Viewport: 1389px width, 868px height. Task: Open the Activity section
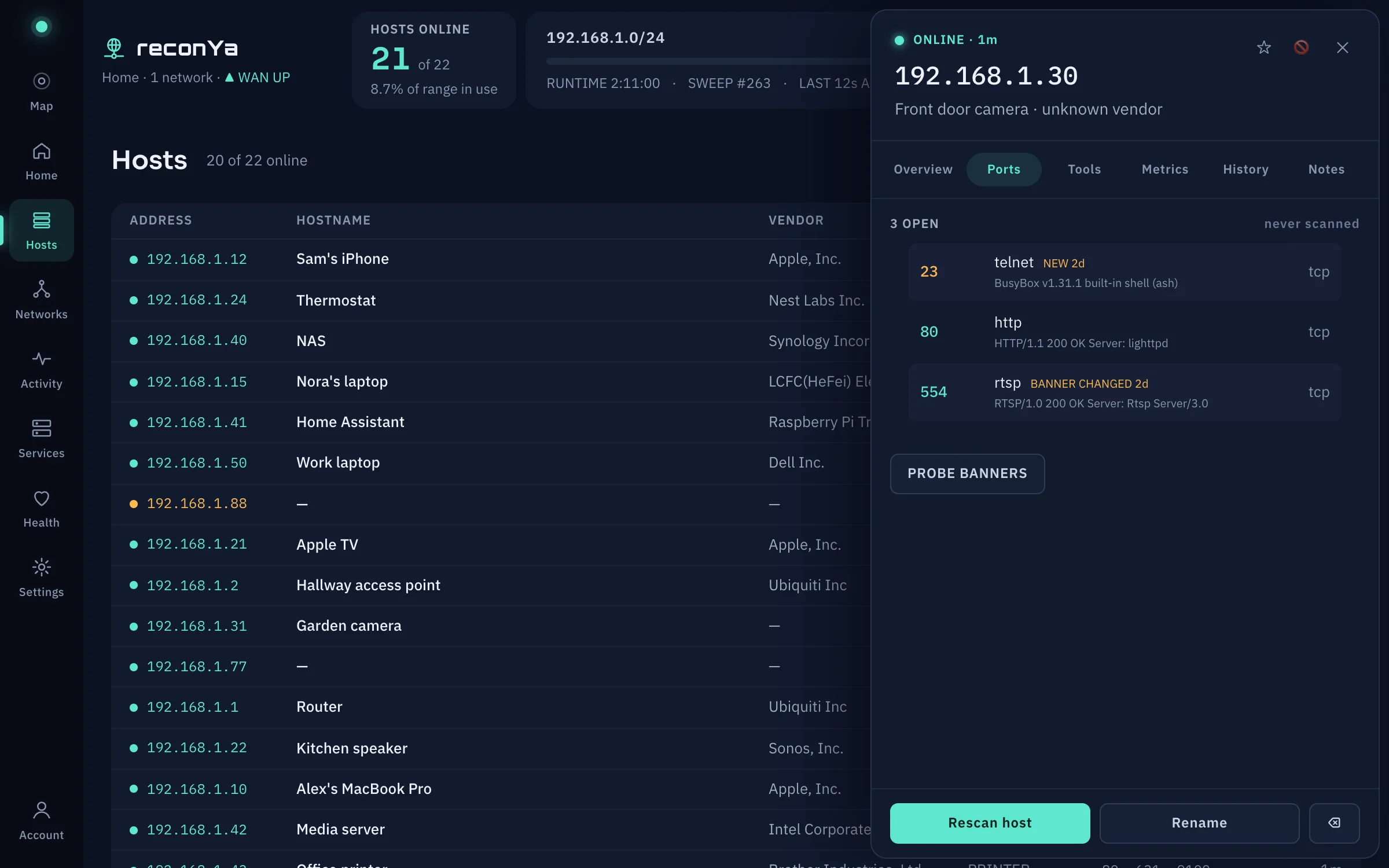click(41, 369)
